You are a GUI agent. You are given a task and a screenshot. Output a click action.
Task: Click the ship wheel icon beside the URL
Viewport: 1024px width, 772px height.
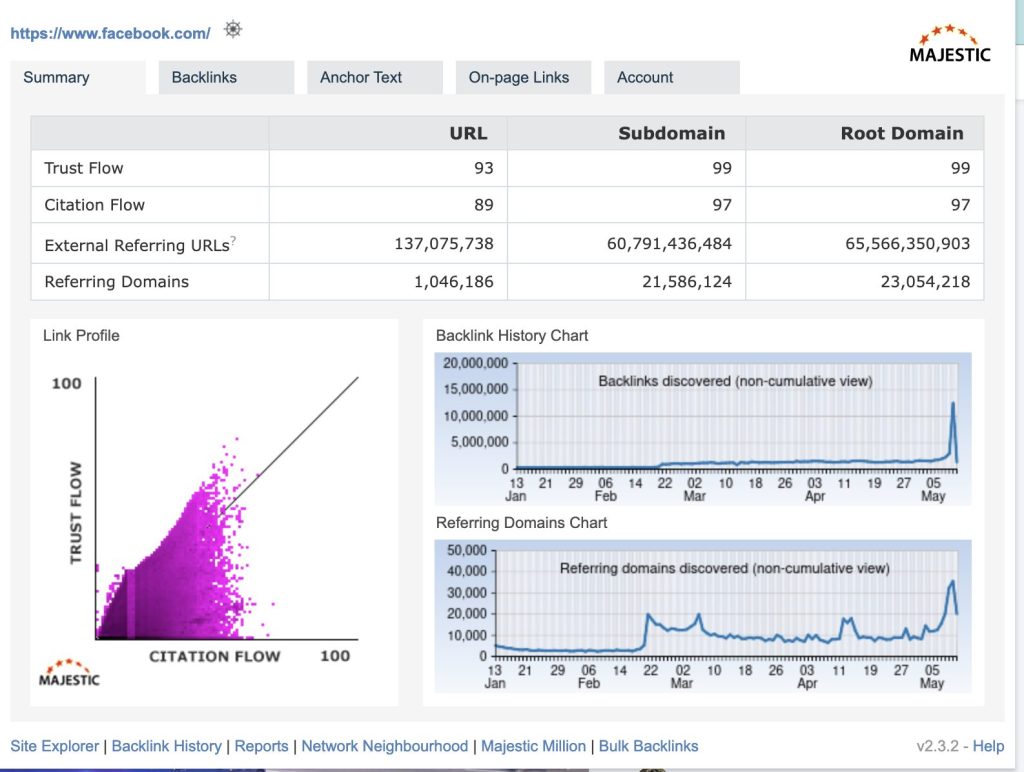(x=233, y=29)
